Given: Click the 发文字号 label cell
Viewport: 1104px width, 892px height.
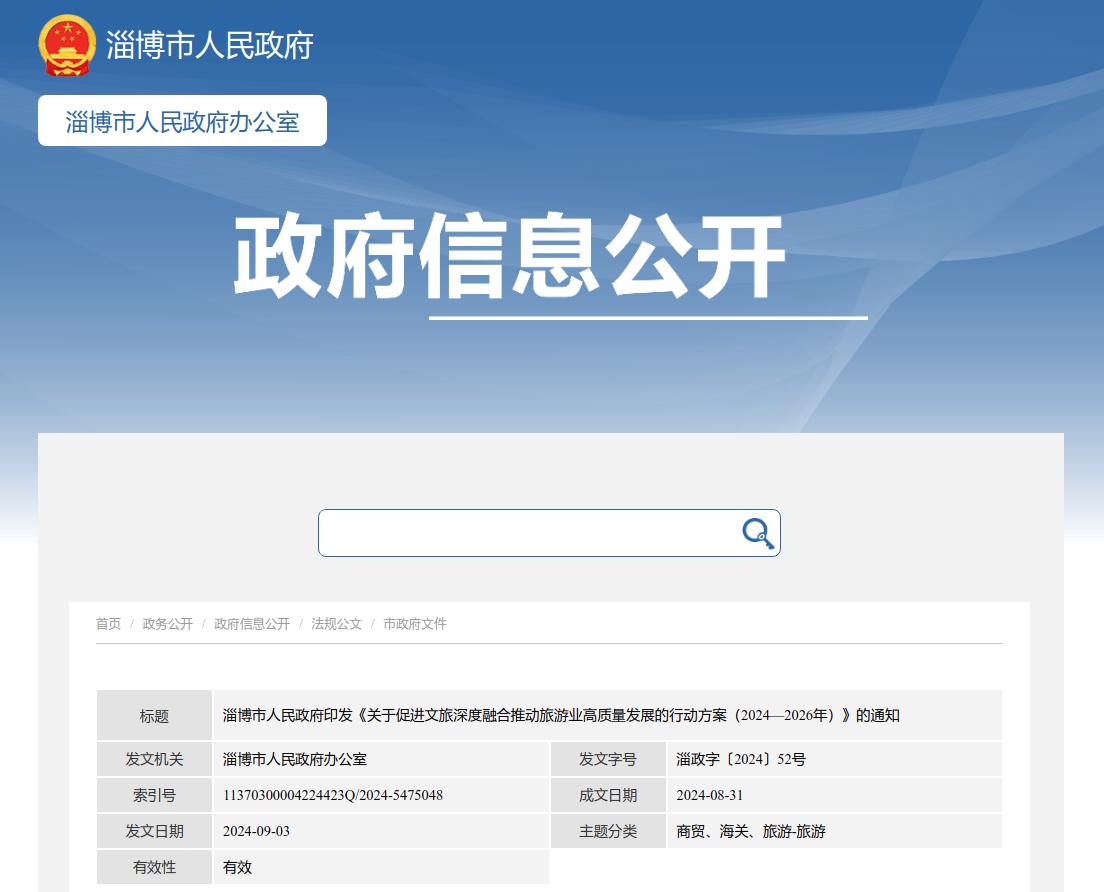Looking at the screenshot, I should tap(608, 759).
